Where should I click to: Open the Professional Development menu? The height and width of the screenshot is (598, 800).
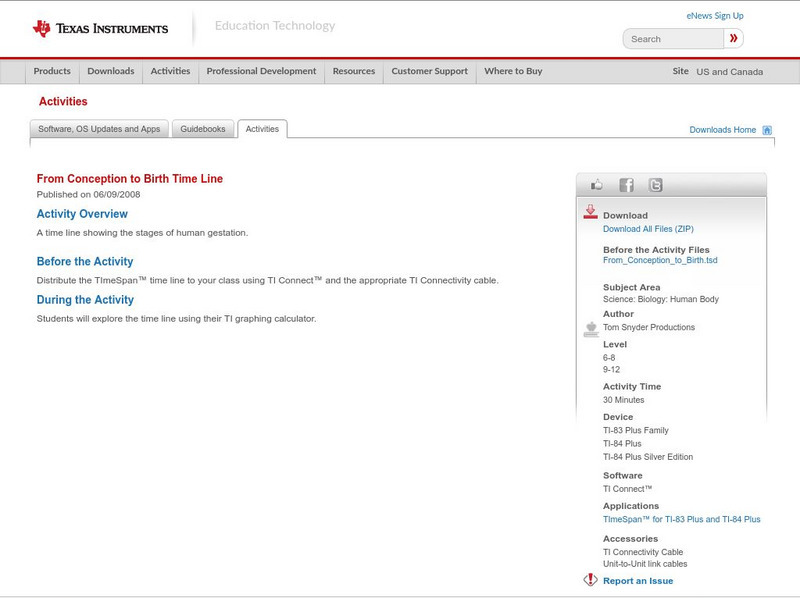click(261, 72)
